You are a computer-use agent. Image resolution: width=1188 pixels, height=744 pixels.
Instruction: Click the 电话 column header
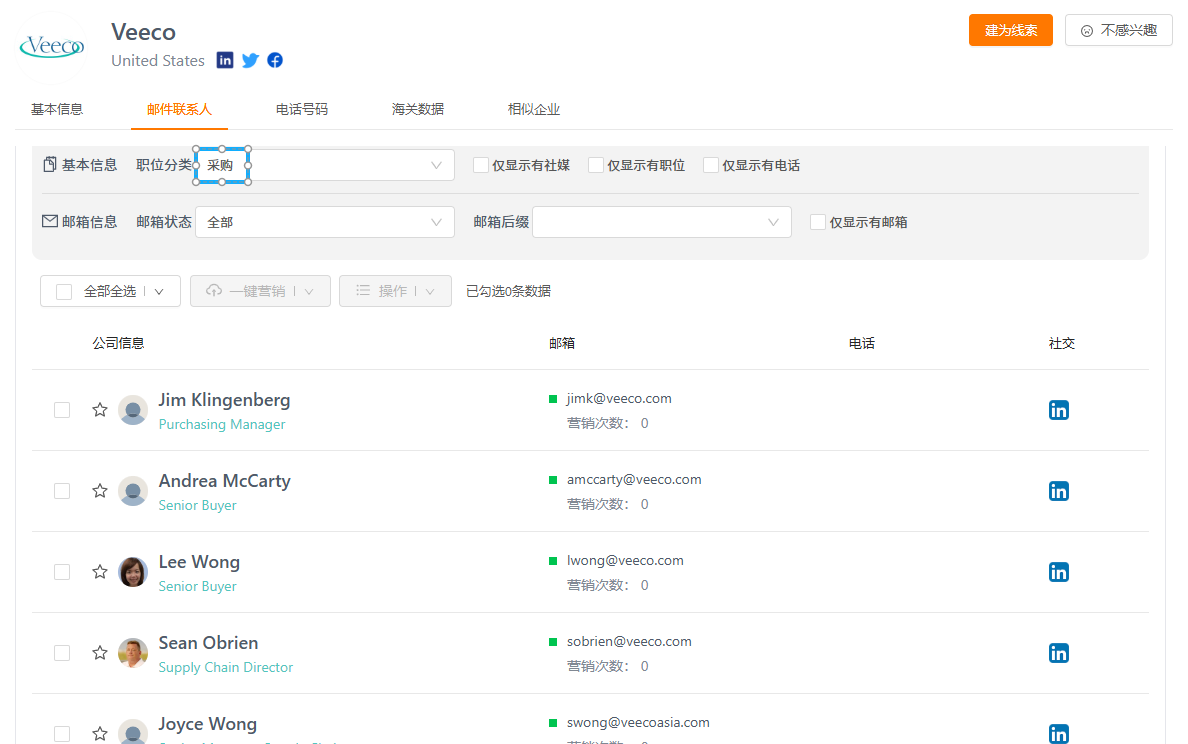click(861, 343)
